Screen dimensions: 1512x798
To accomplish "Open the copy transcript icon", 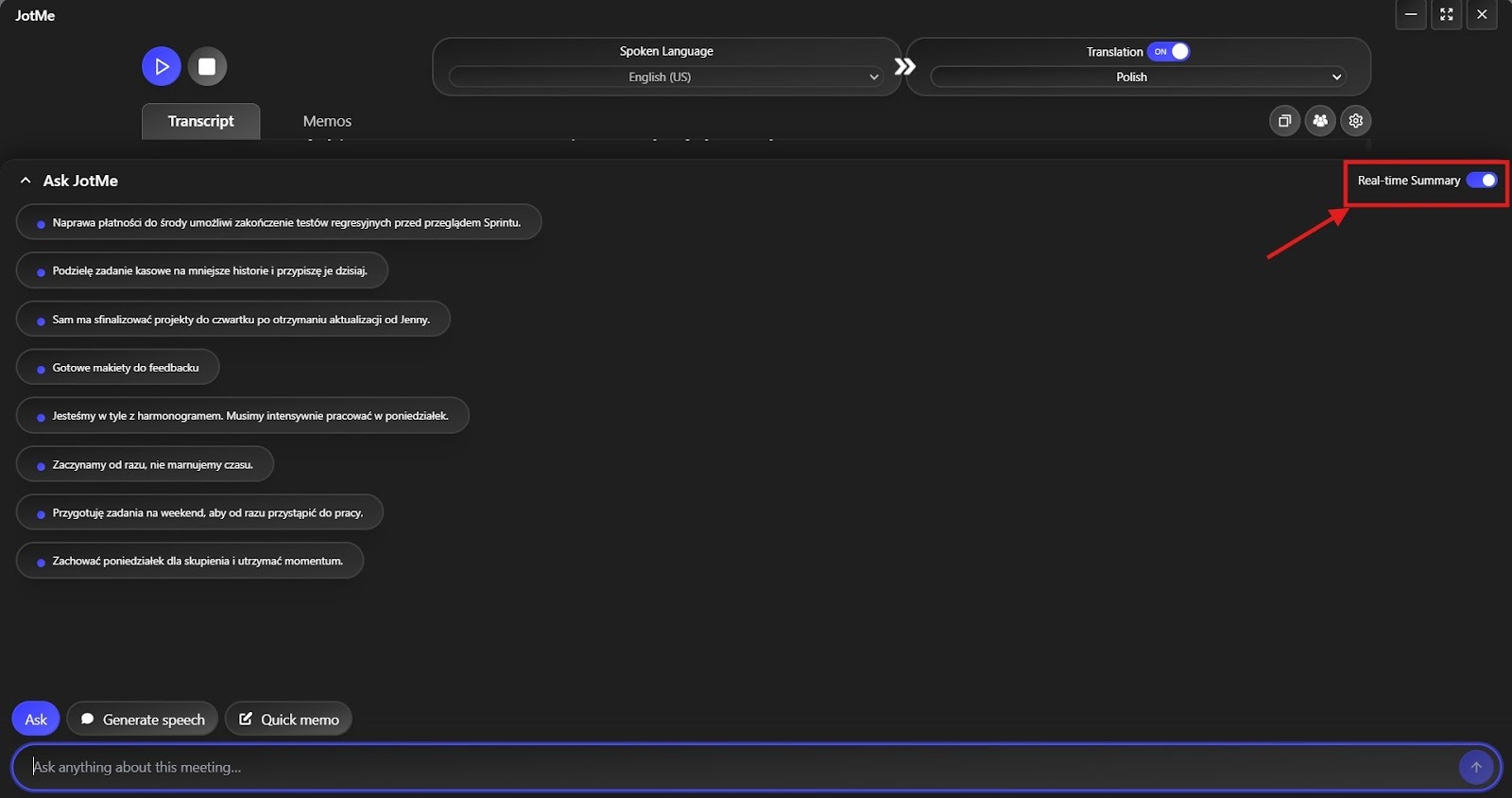I will point(1284,120).
